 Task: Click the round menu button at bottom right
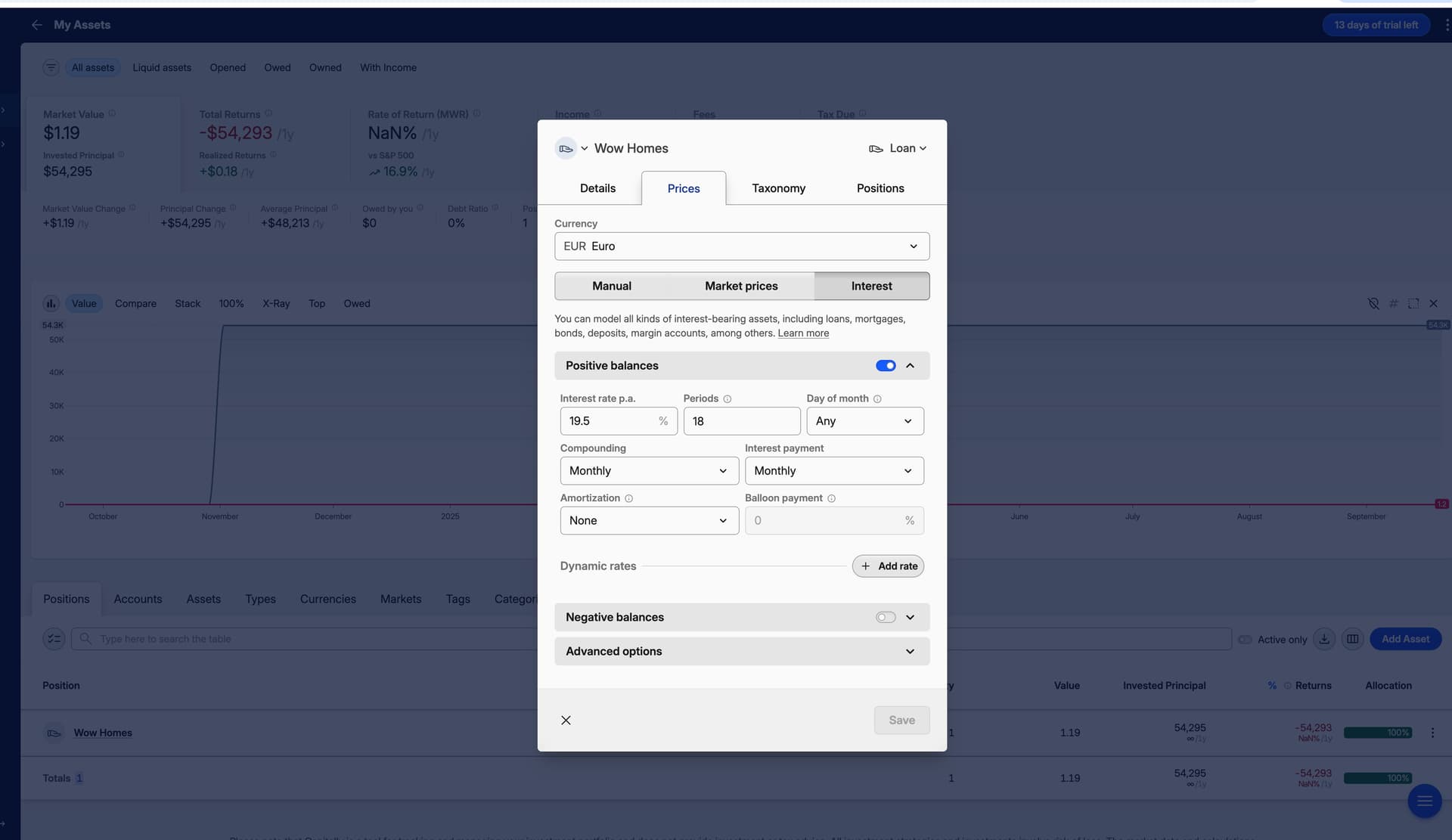tap(1424, 801)
